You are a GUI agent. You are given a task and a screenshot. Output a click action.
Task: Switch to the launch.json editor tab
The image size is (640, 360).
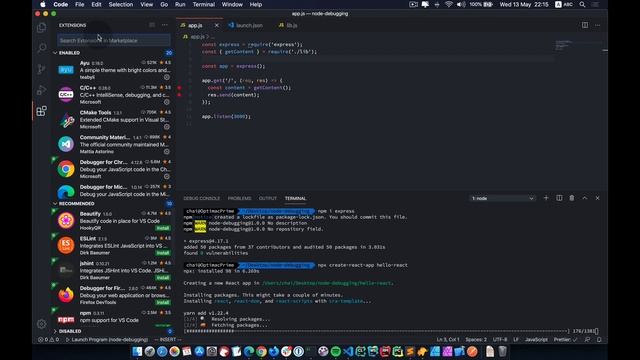pos(249,25)
